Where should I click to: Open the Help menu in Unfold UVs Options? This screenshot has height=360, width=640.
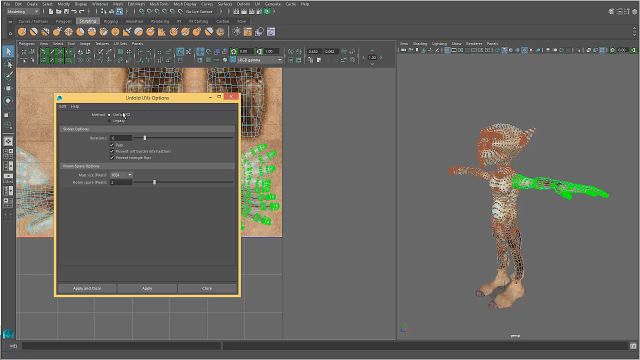pos(75,106)
